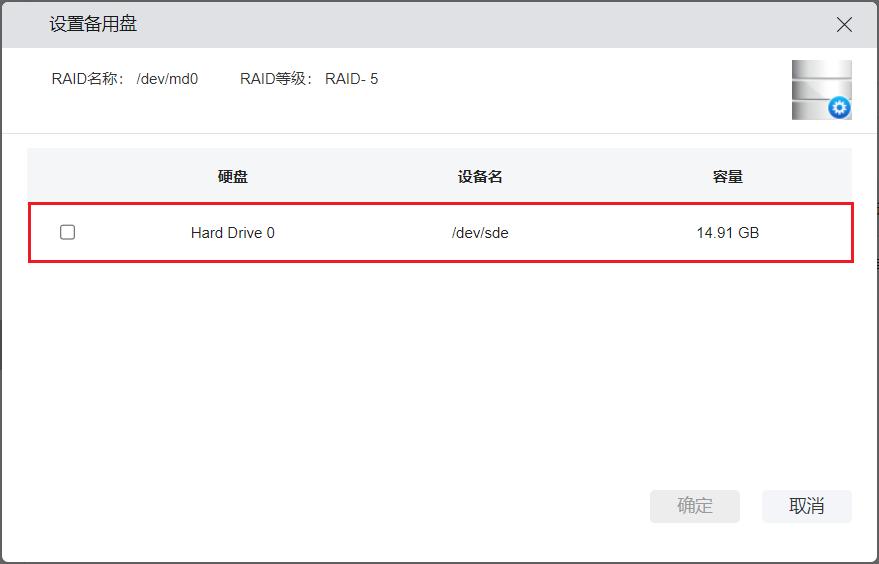Click the 设备名 column header
Screen dimensions: 879x564
coord(480,177)
